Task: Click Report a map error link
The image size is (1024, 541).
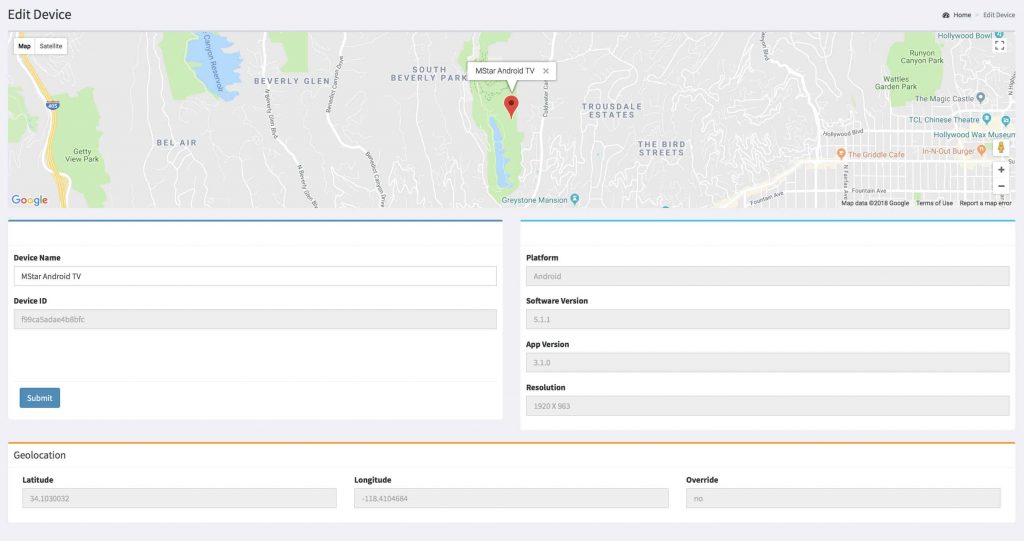Action: [985, 203]
